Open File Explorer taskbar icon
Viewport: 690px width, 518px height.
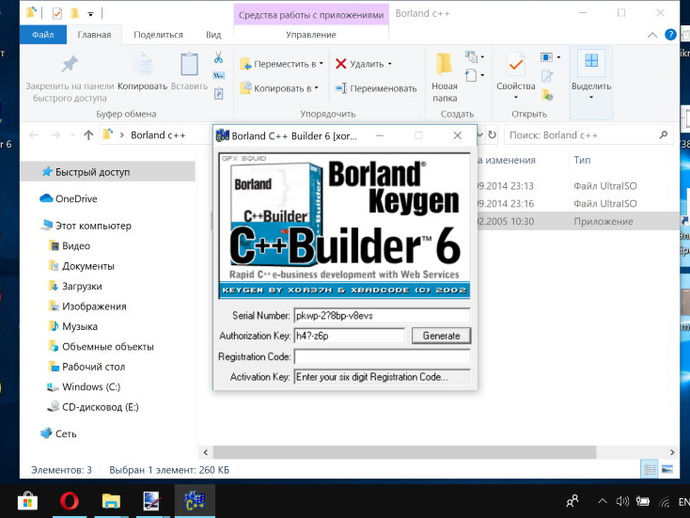pos(111,501)
